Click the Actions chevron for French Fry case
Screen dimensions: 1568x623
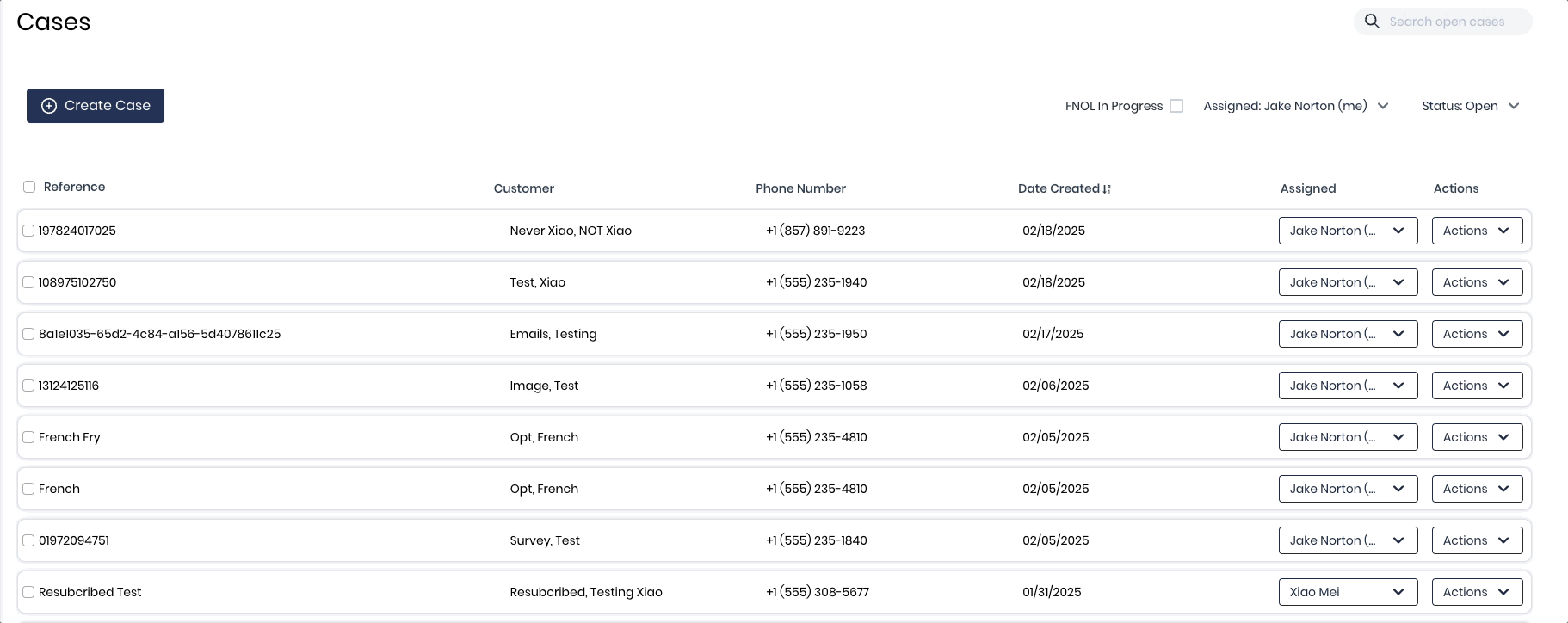click(x=1503, y=437)
